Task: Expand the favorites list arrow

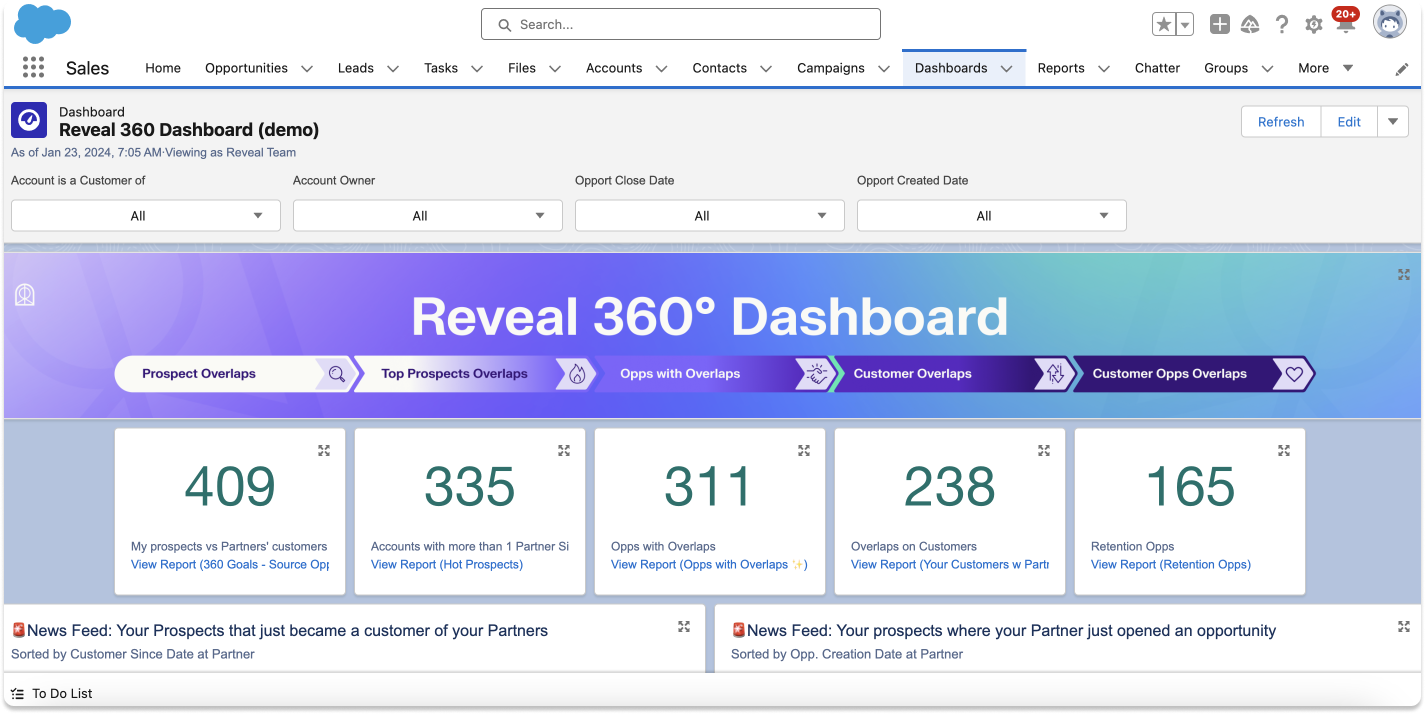Action: tap(1184, 25)
